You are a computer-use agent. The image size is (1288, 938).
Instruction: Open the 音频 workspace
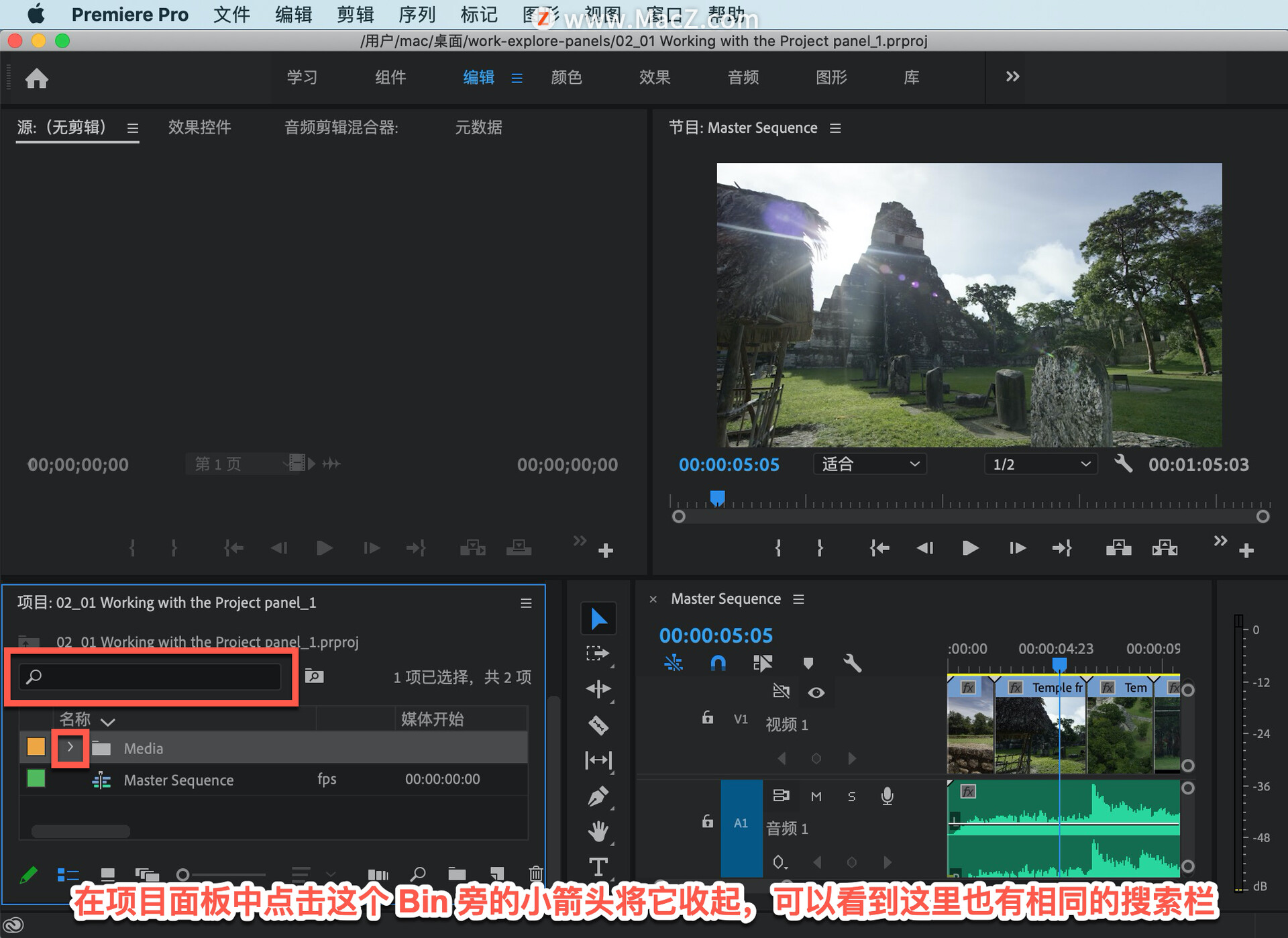[x=743, y=78]
